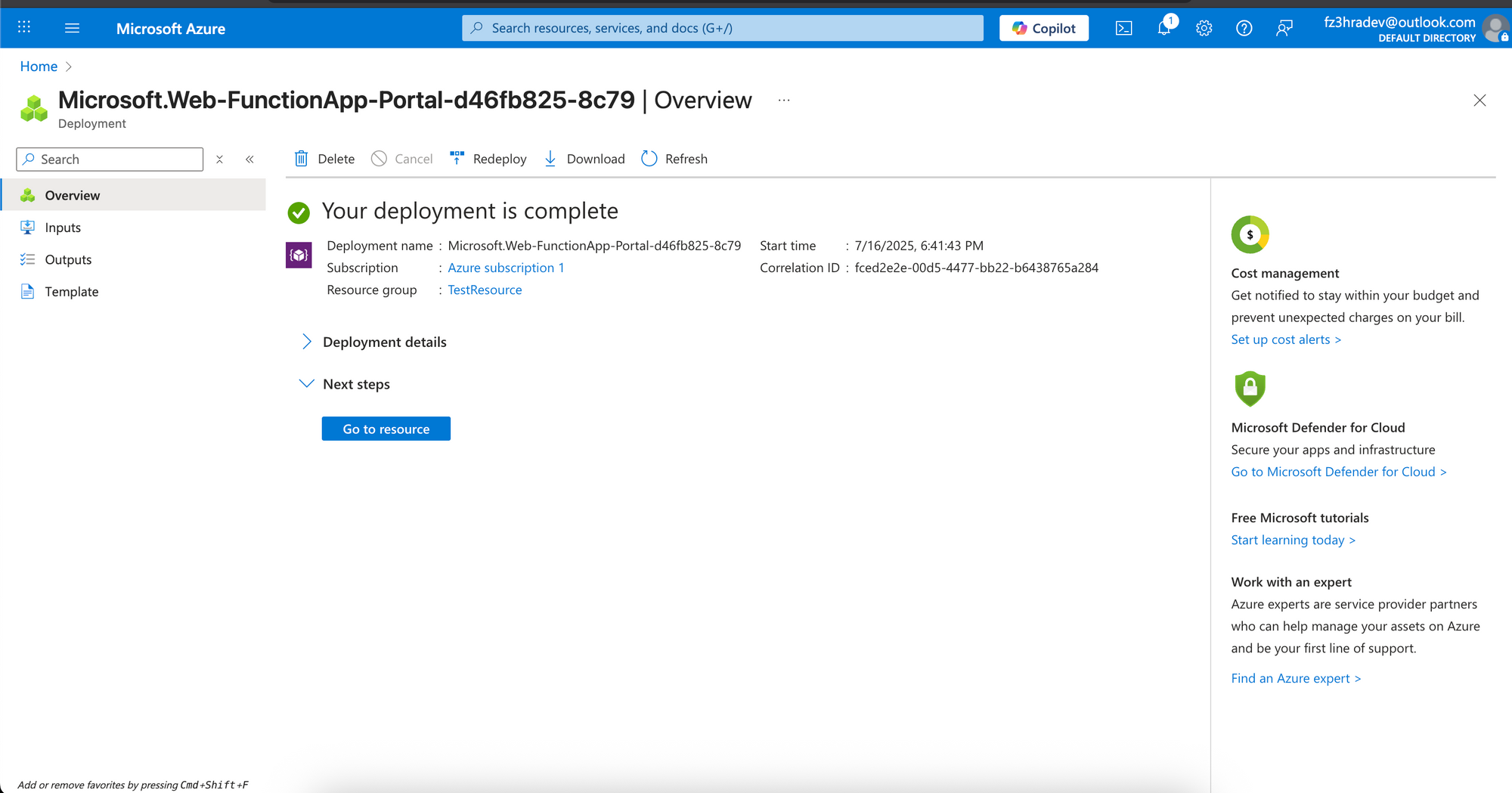Click the Cost management dollar icon
The image size is (1512, 793).
1250,234
